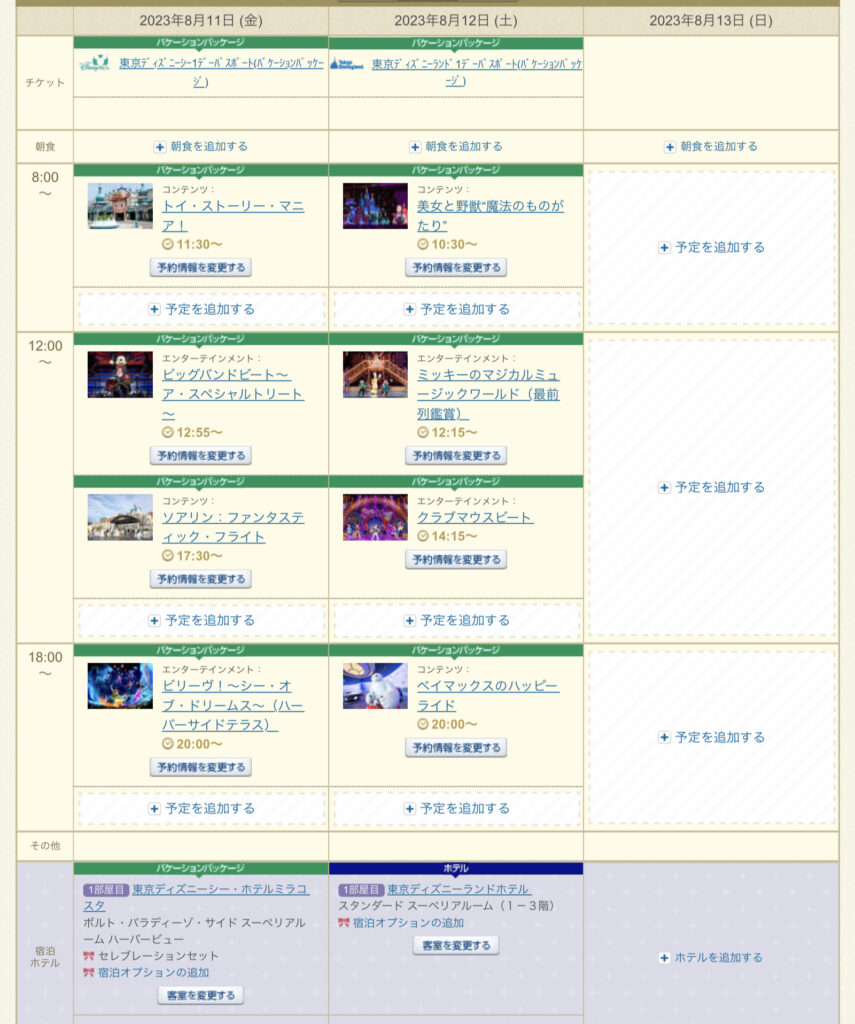Click セレブレーションセット option

(158, 955)
